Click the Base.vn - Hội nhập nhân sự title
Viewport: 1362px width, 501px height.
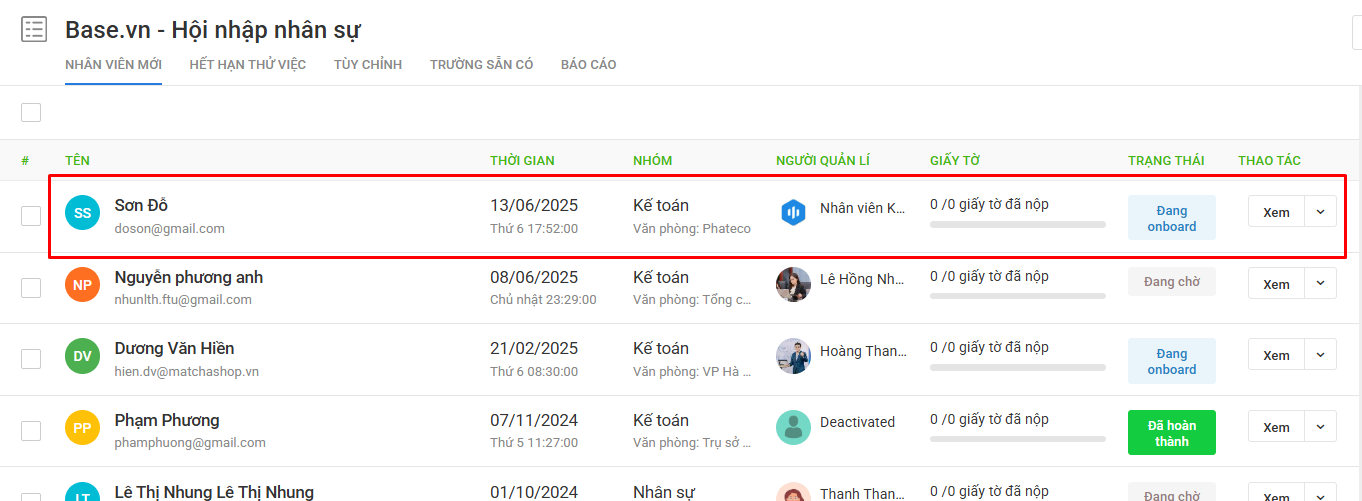tap(213, 30)
